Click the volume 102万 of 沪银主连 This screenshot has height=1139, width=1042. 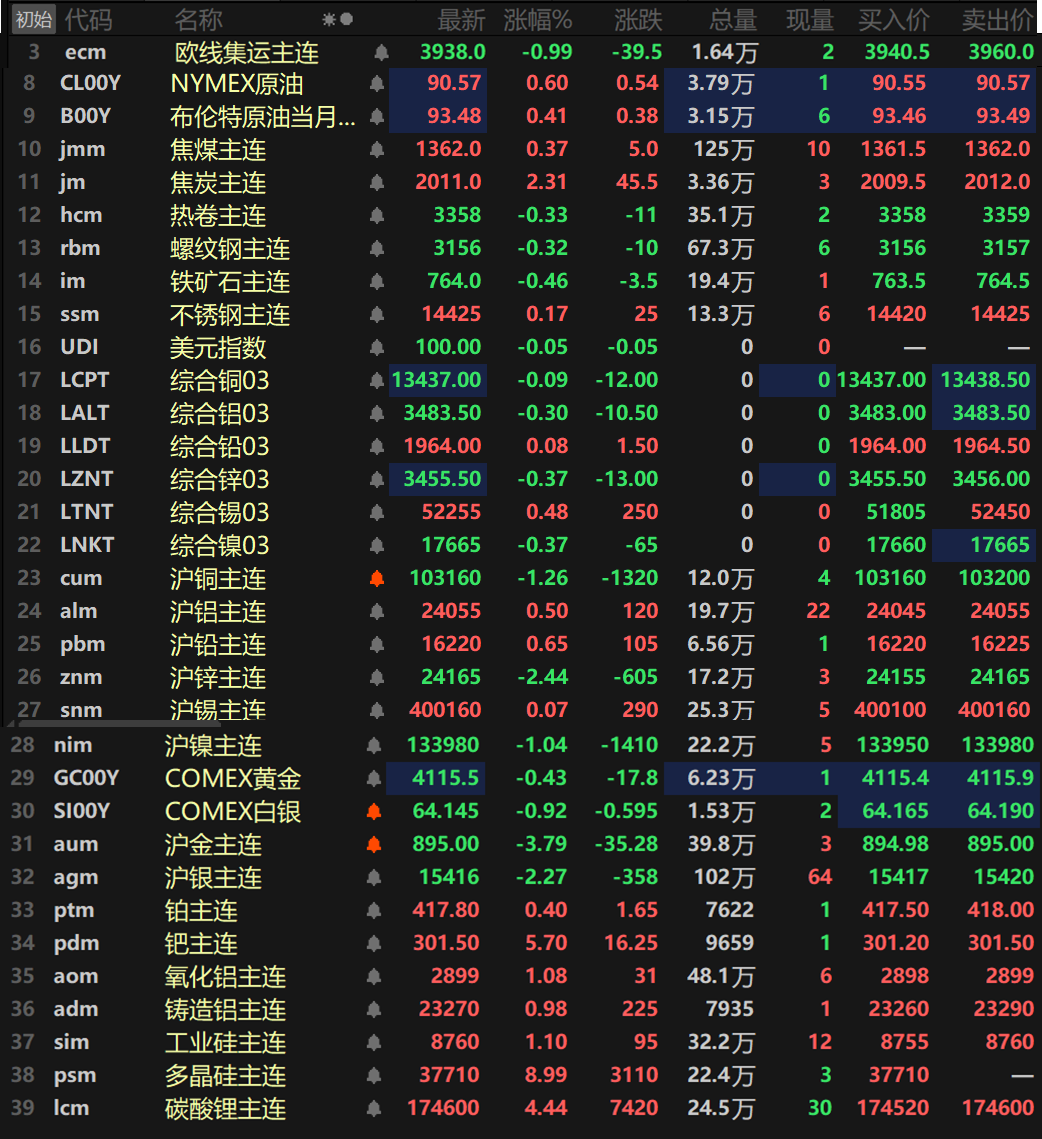click(724, 877)
